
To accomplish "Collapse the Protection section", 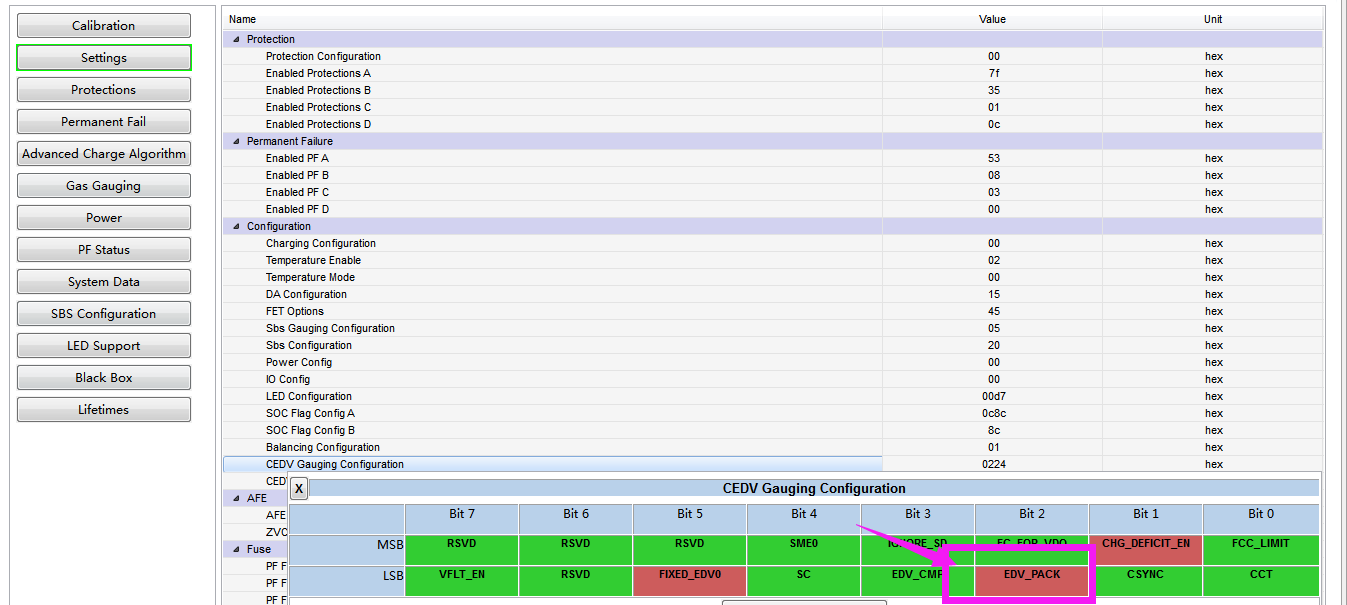I will (x=236, y=39).
